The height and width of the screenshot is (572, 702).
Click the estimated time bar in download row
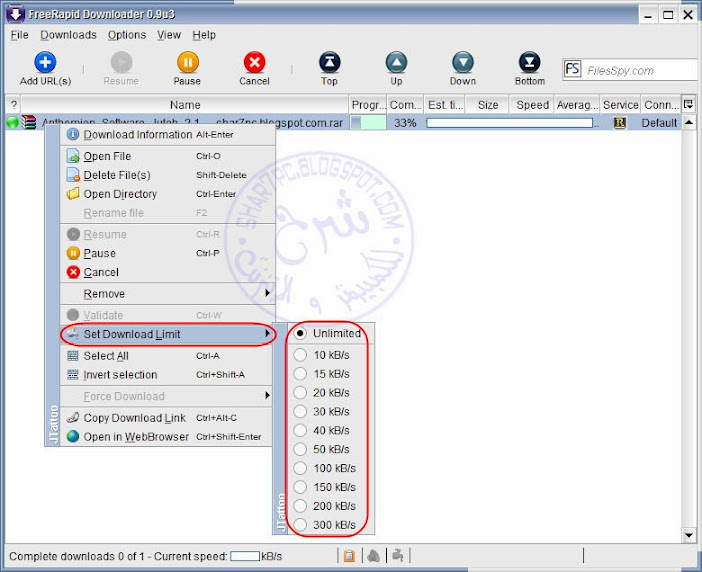[509, 123]
